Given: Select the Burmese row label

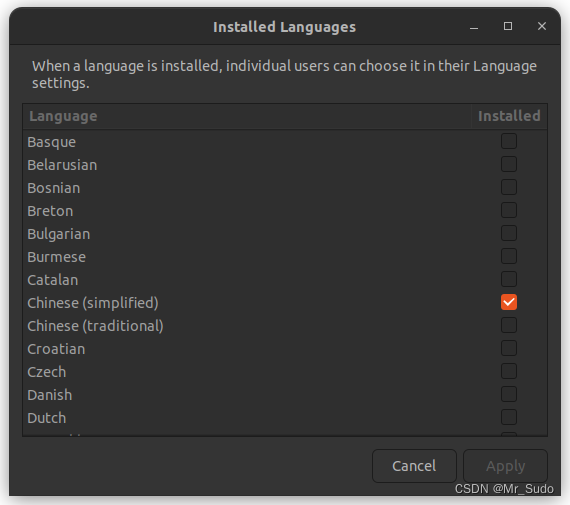Looking at the screenshot, I should [x=57, y=257].
